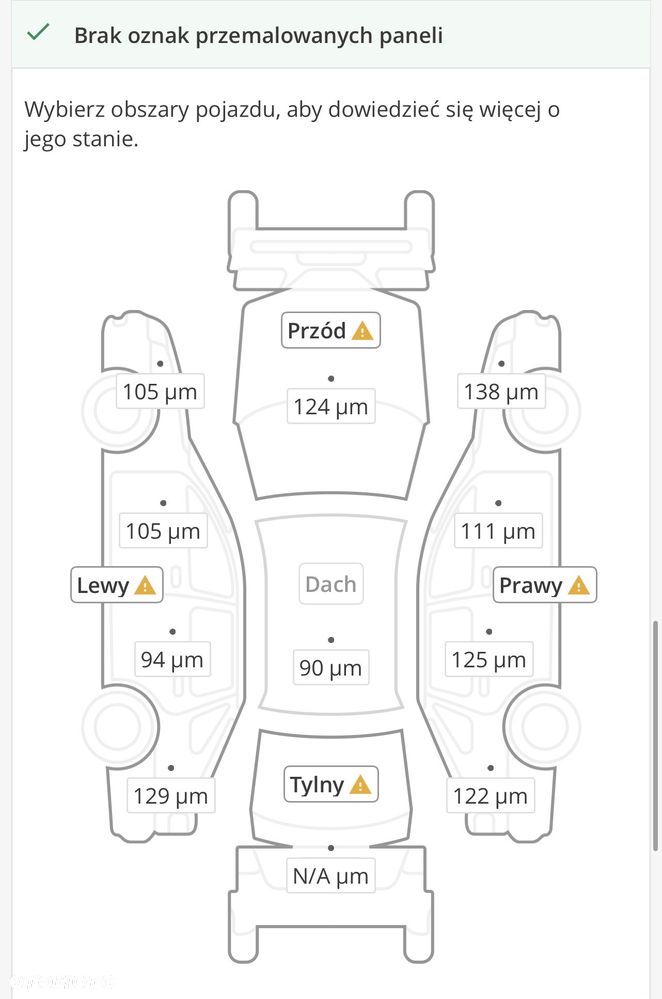Select the Dach roof area button
Image resolution: width=662 pixels, height=999 pixels.
(331, 584)
